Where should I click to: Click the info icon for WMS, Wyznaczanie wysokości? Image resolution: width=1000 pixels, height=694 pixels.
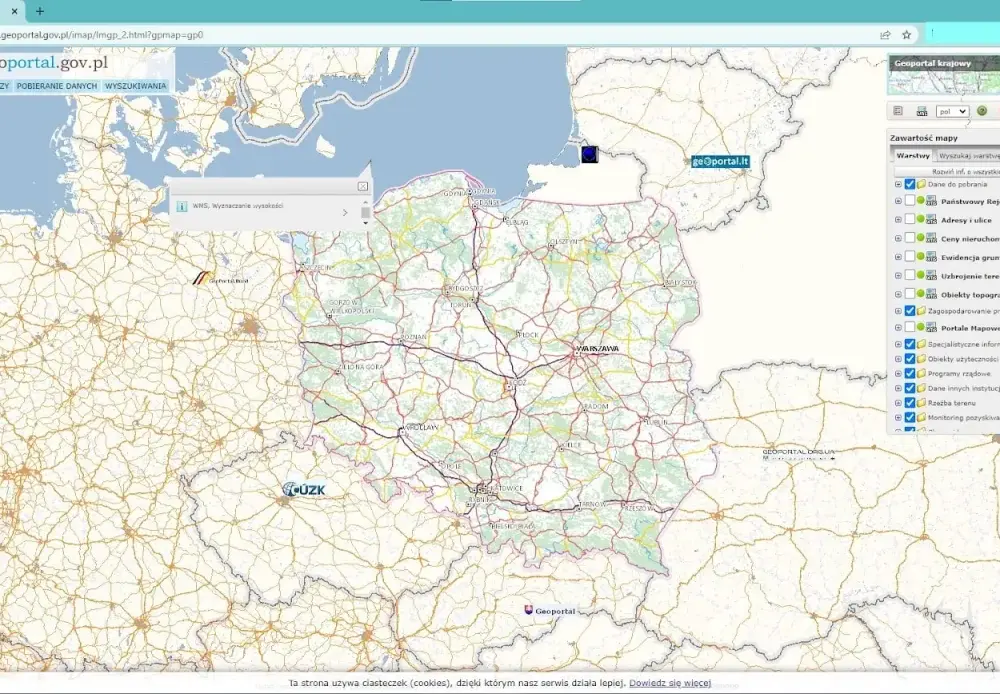pyautogui.click(x=182, y=206)
